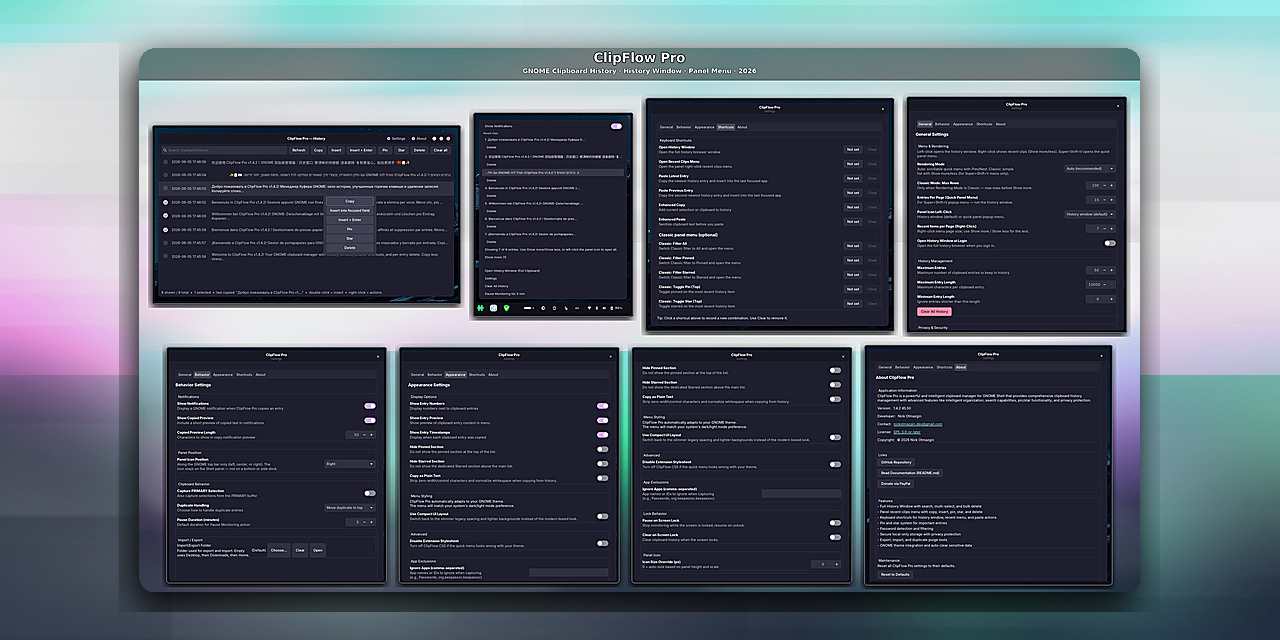Decrease Pause Duration minutes with minus
The height and width of the screenshot is (640, 1280).
(364, 522)
